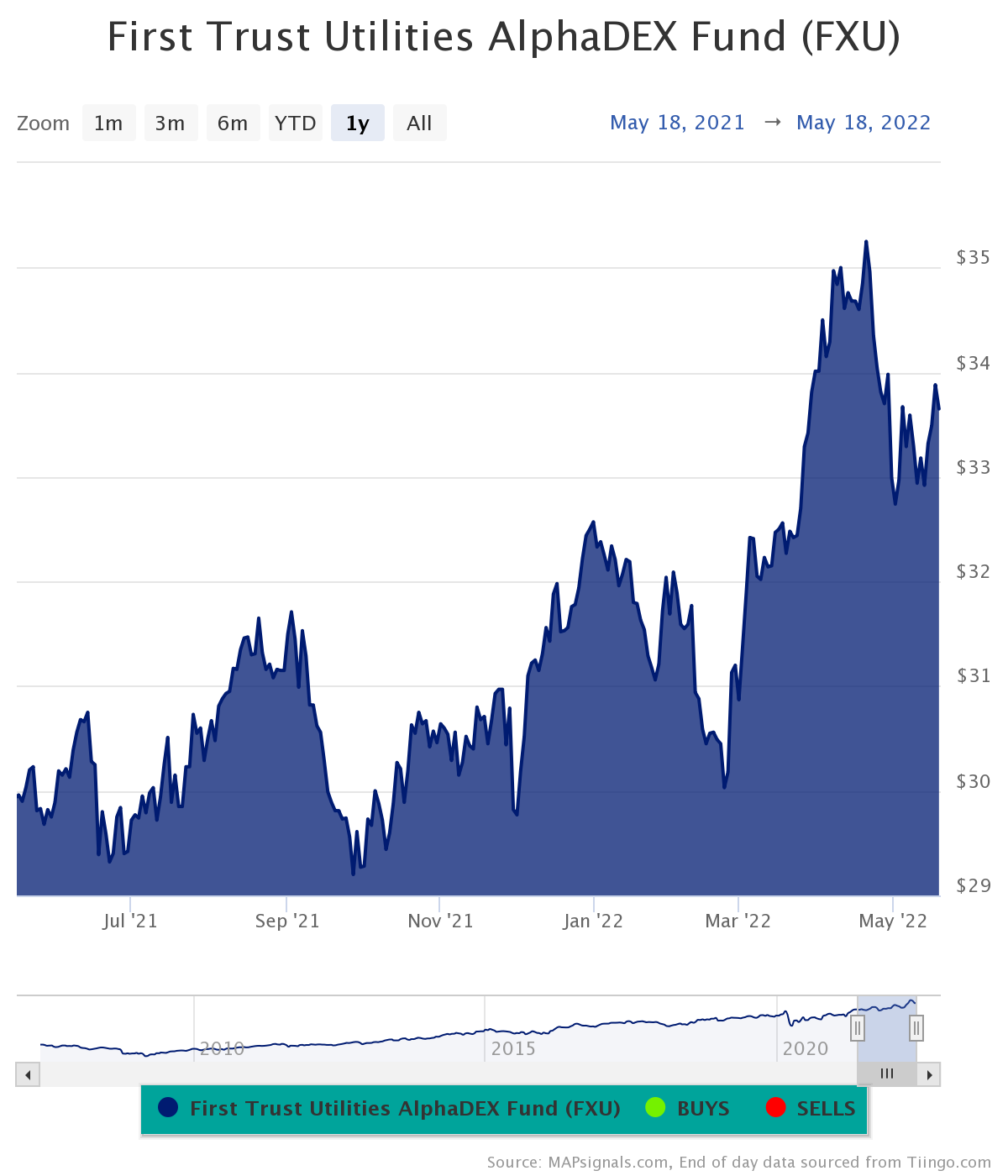1008x1176 pixels.
Task: Click the May '22 axis label
Action: coord(893,921)
